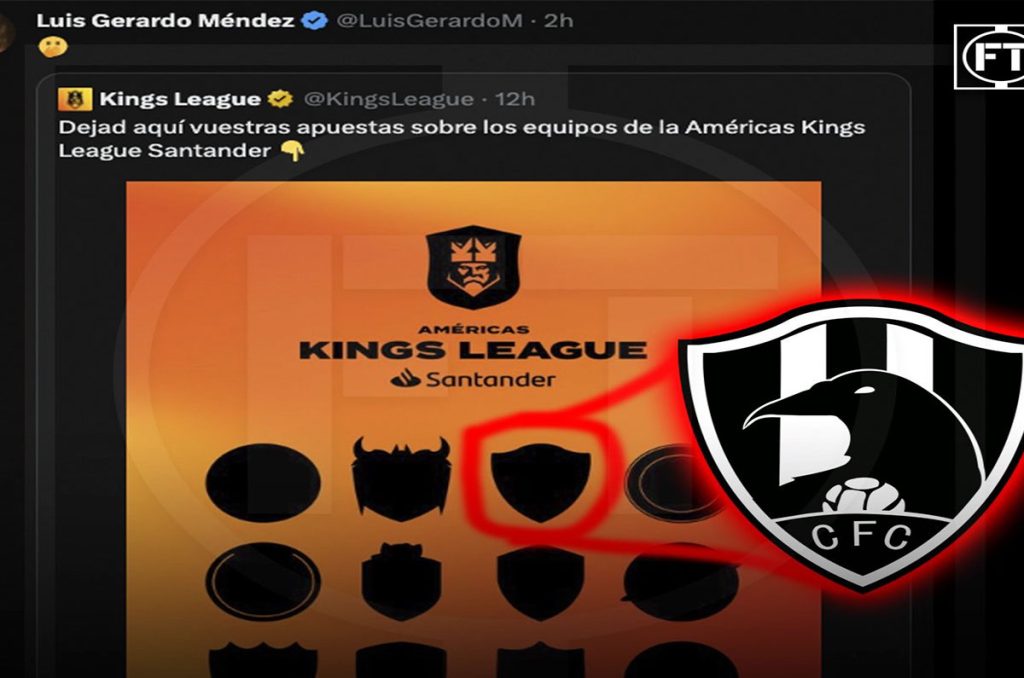Click the Kings League avatar icon
The image size is (1024, 678).
click(74, 99)
